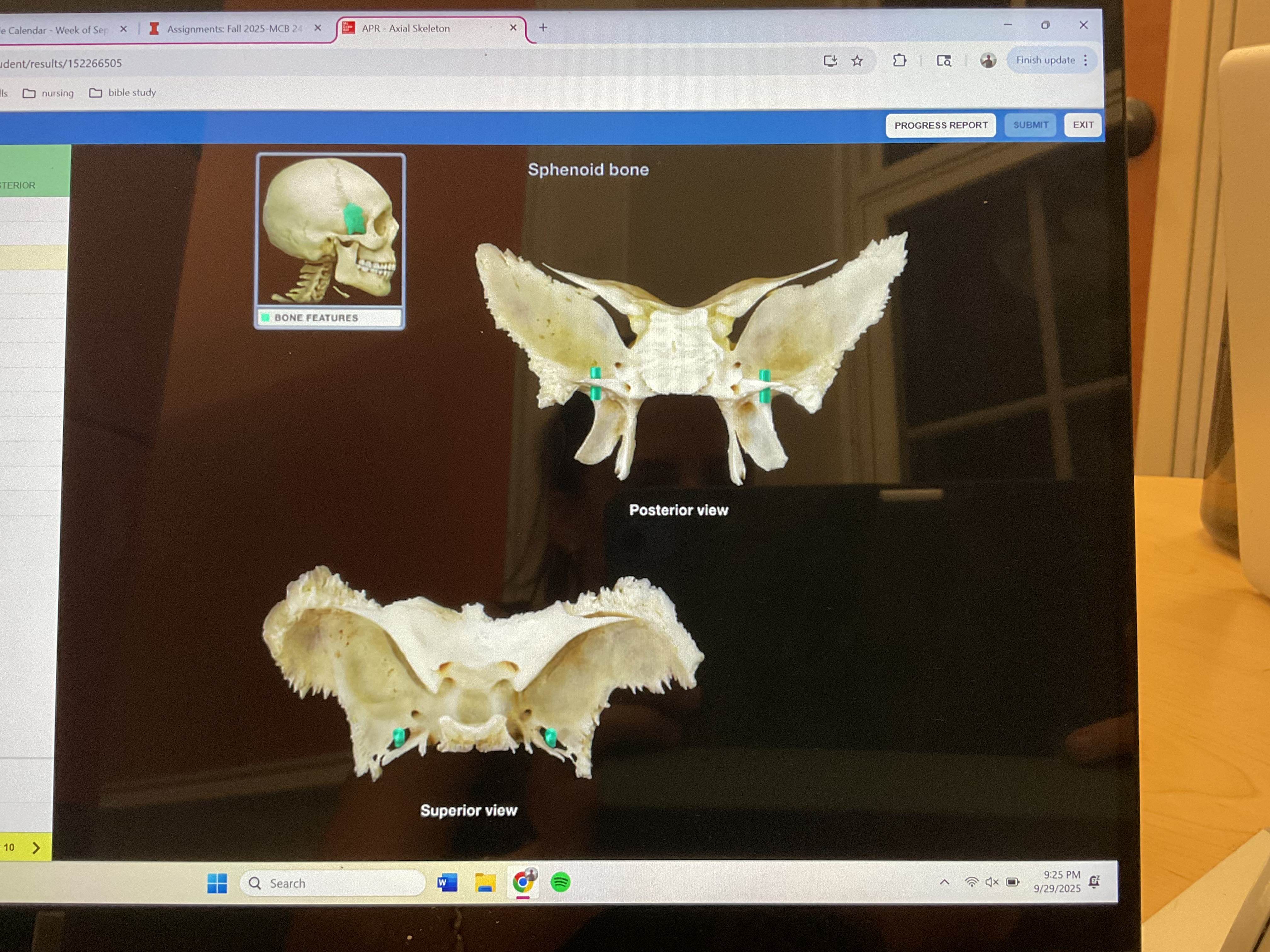This screenshot has height=952, width=1270.
Task: Click the Exit button
Action: point(1082,125)
